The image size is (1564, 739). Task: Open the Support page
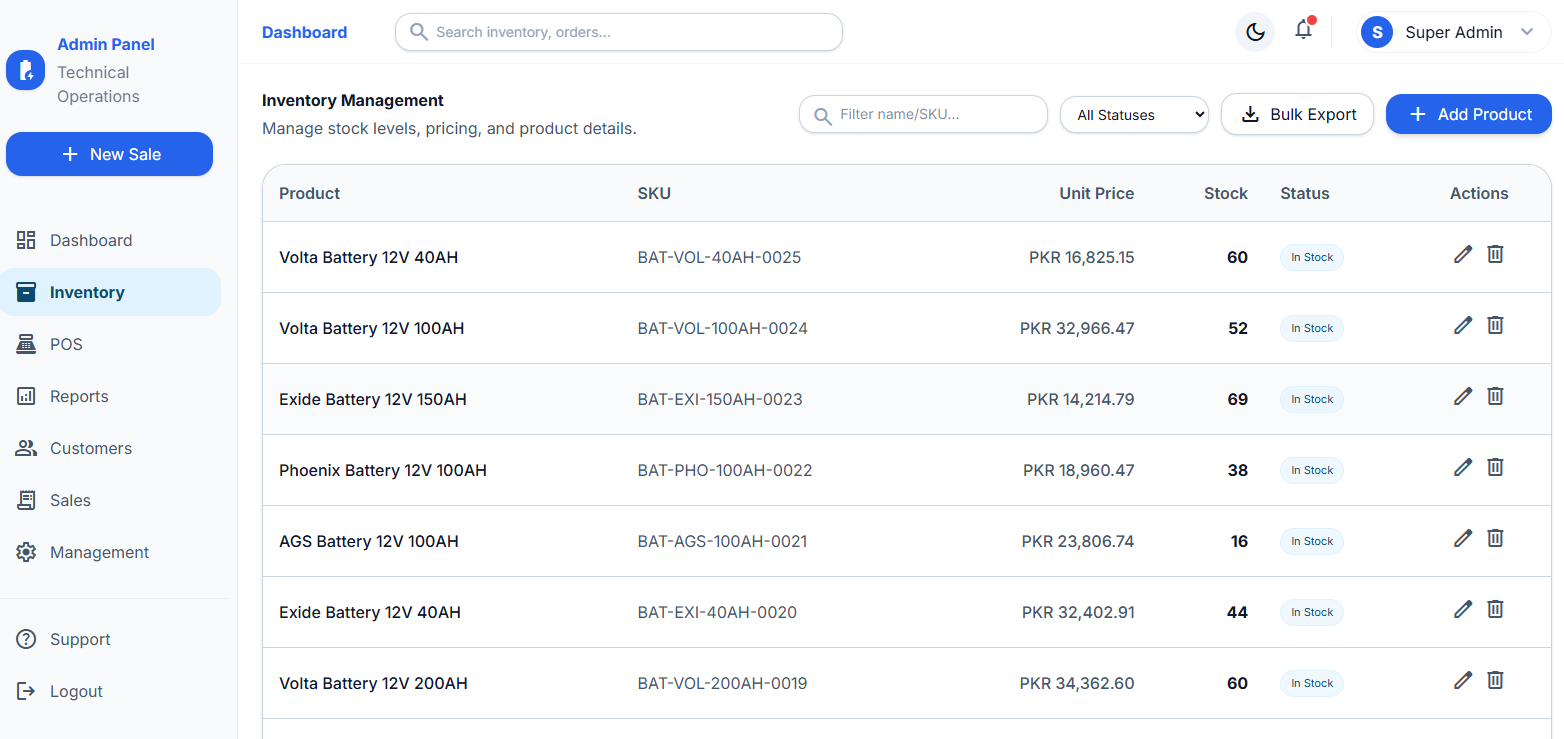point(110,639)
